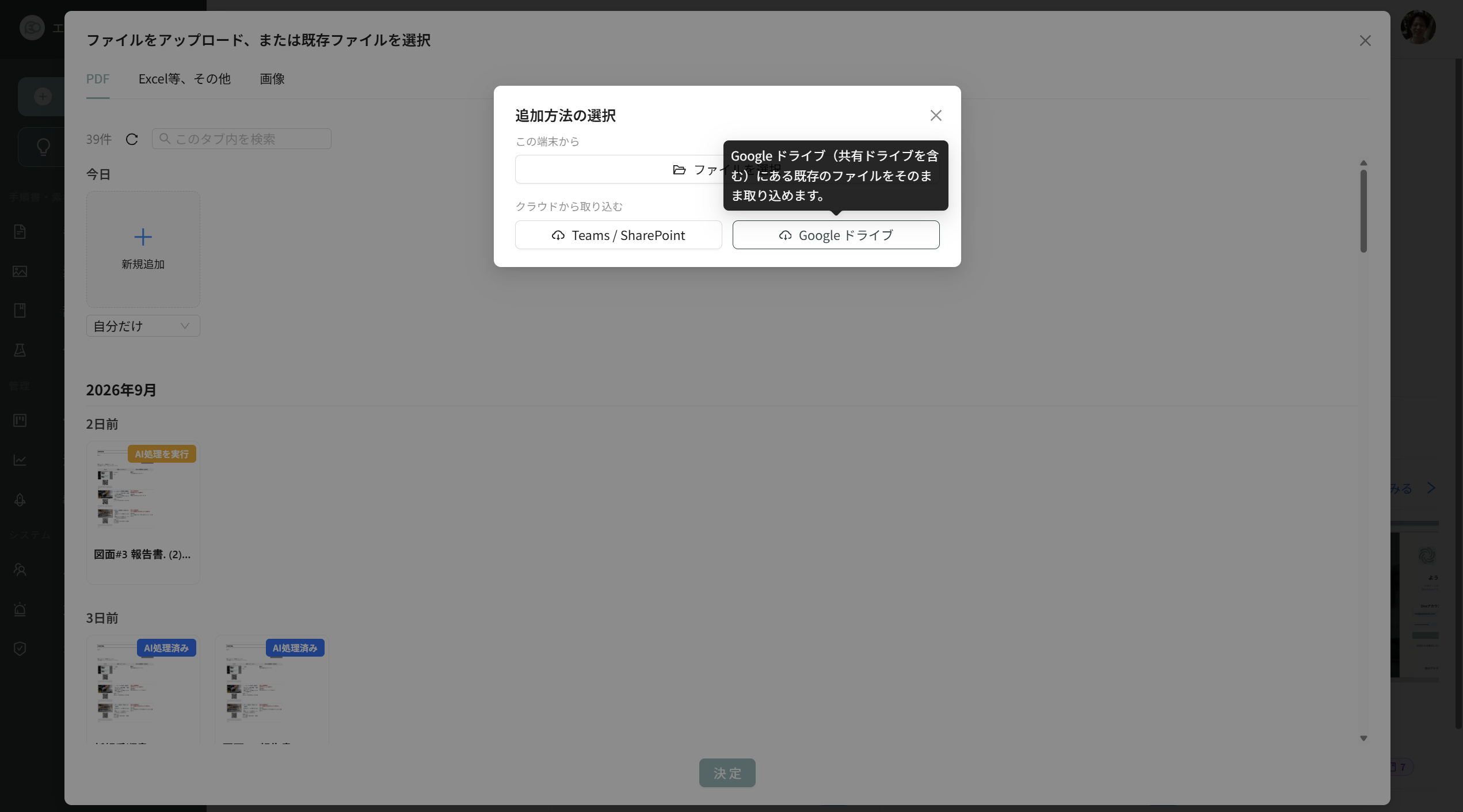Open the Excel等、その他 tab
The height and width of the screenshot is (812, 1463).
pyautogui.click(x=184, y=79)
